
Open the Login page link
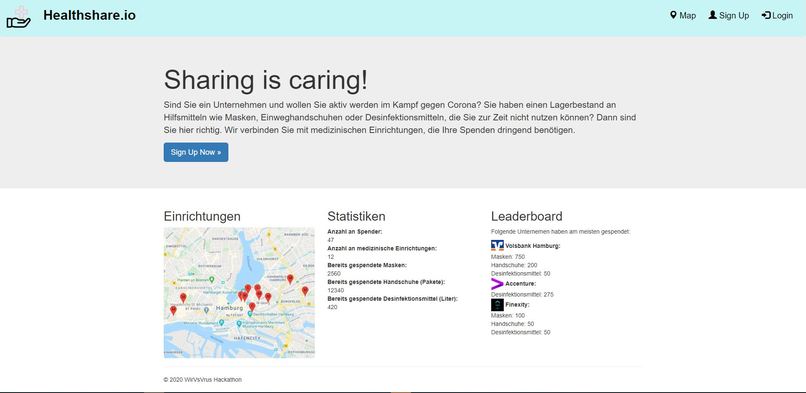pyautogui.click(x=777, y=16)
